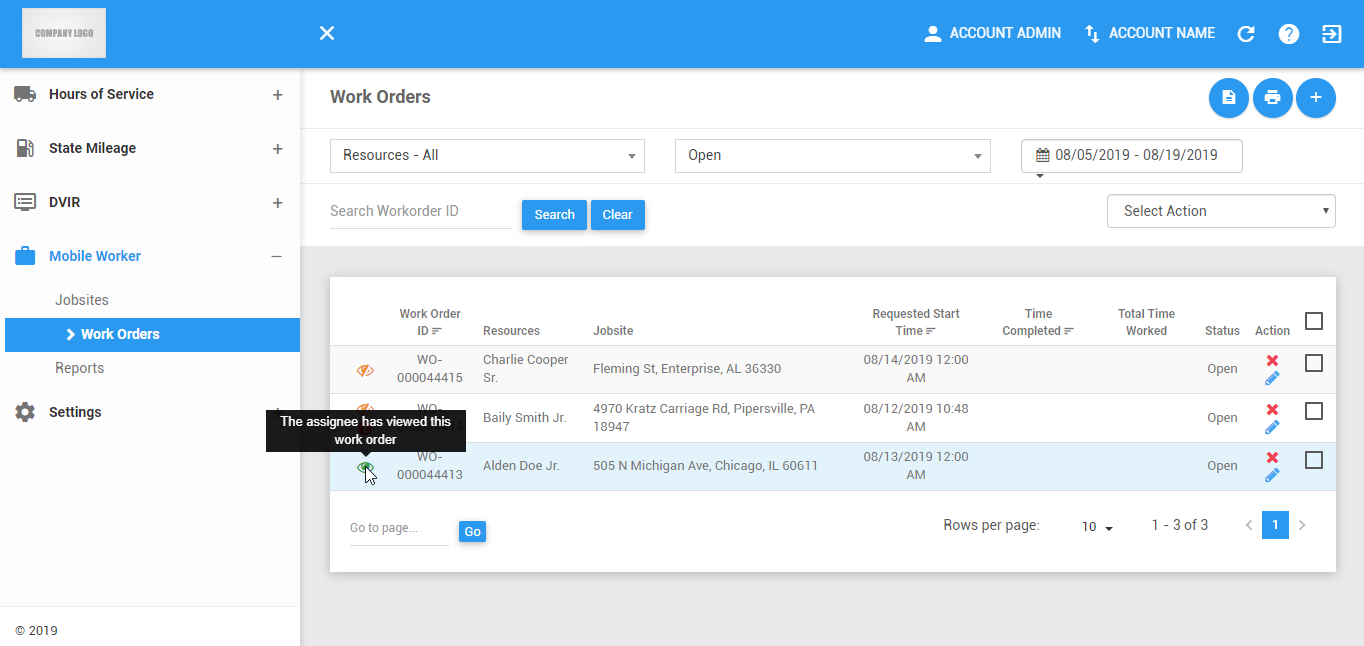This screenshot has width=1364, height=646.
Task: Select Work Orders in sidebar
Action: (x=152, y=334)
